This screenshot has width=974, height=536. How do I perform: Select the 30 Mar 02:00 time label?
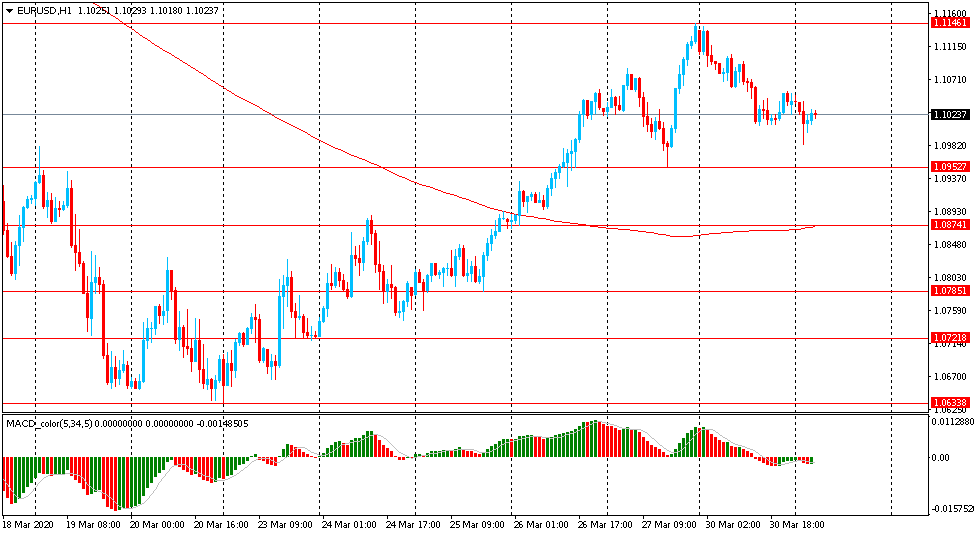[734, 525]
